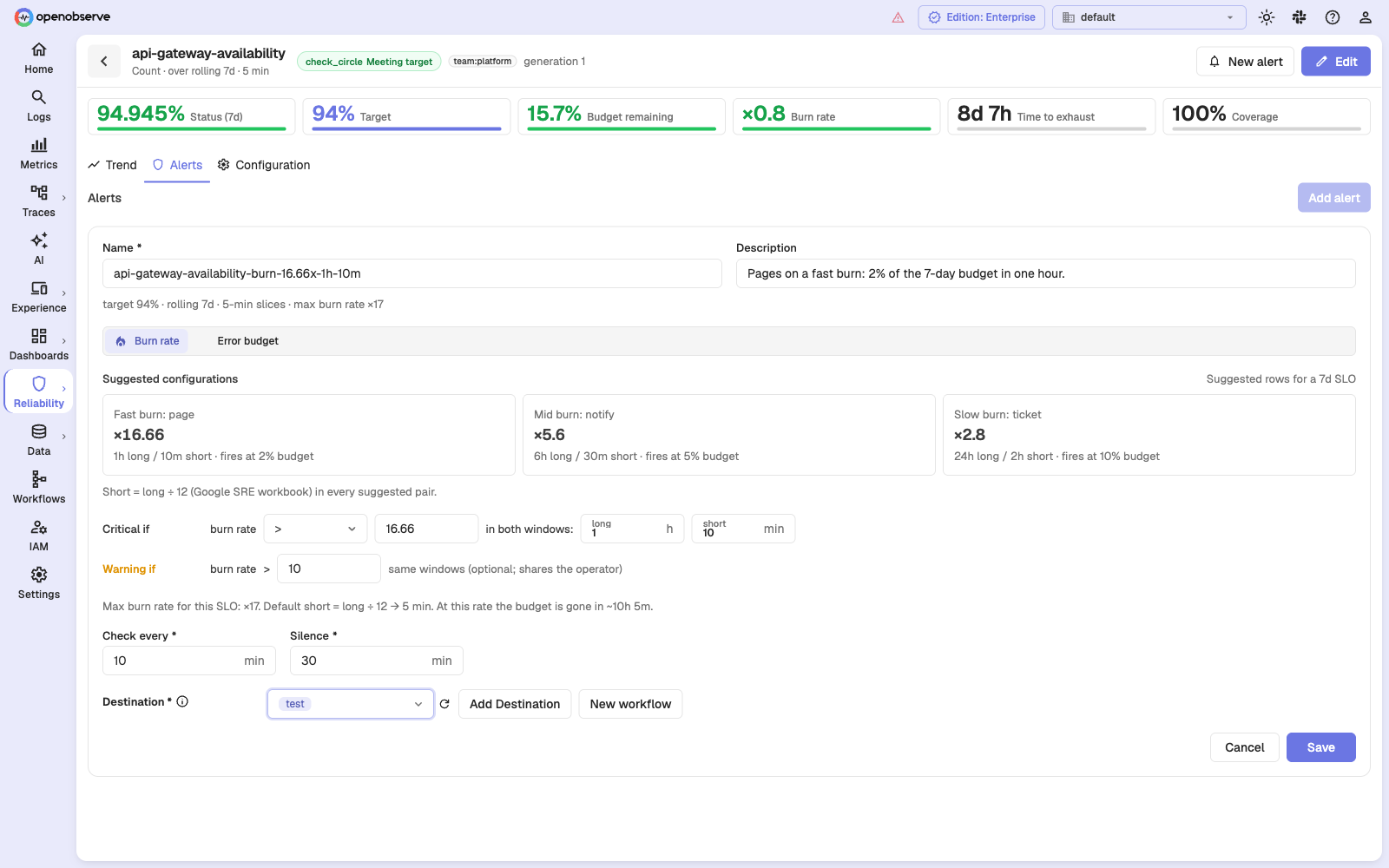Open Dashboards from the sidebar
This screenshot has width=1389, height=868.
click(38, 345)
